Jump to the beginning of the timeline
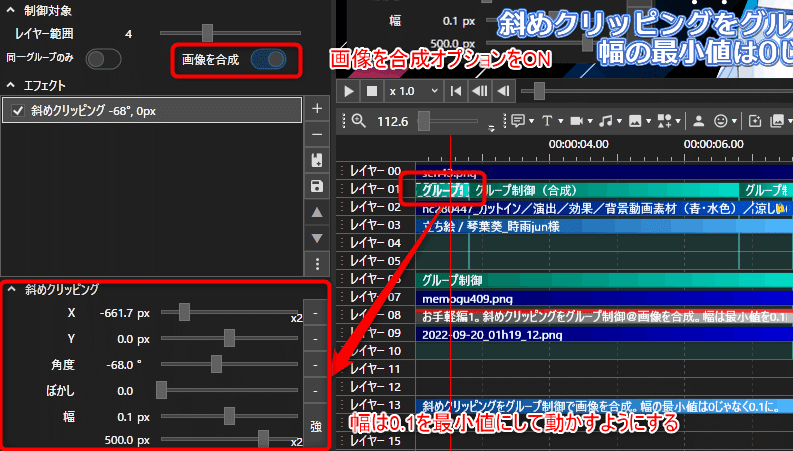 click(x=456, y=92)
